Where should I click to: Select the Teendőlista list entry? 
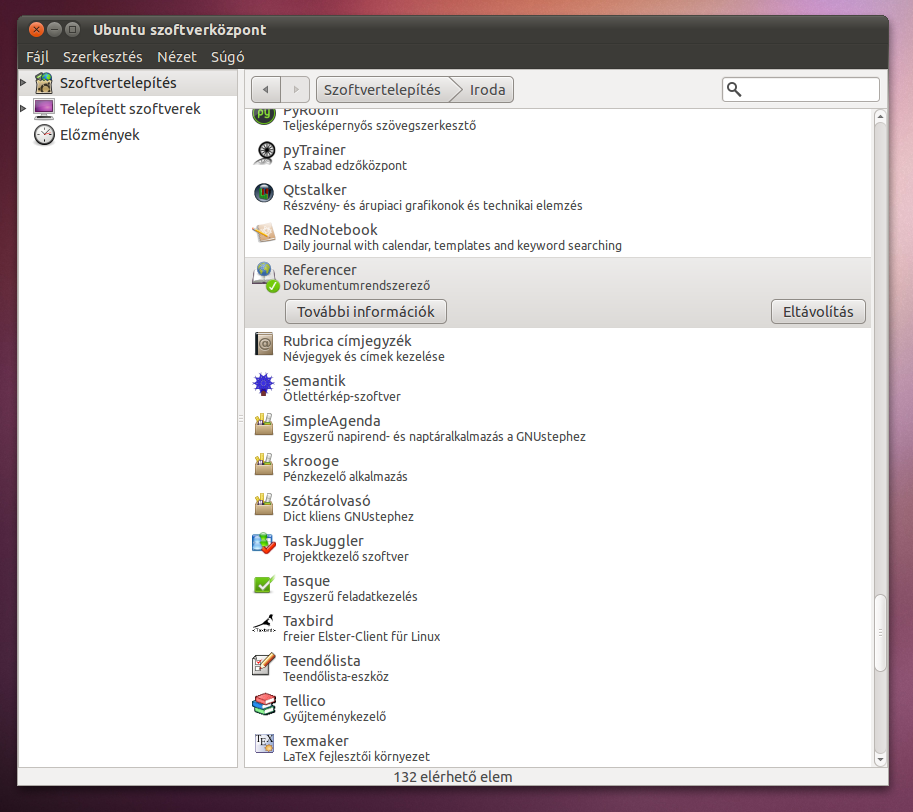coord(558,668)
